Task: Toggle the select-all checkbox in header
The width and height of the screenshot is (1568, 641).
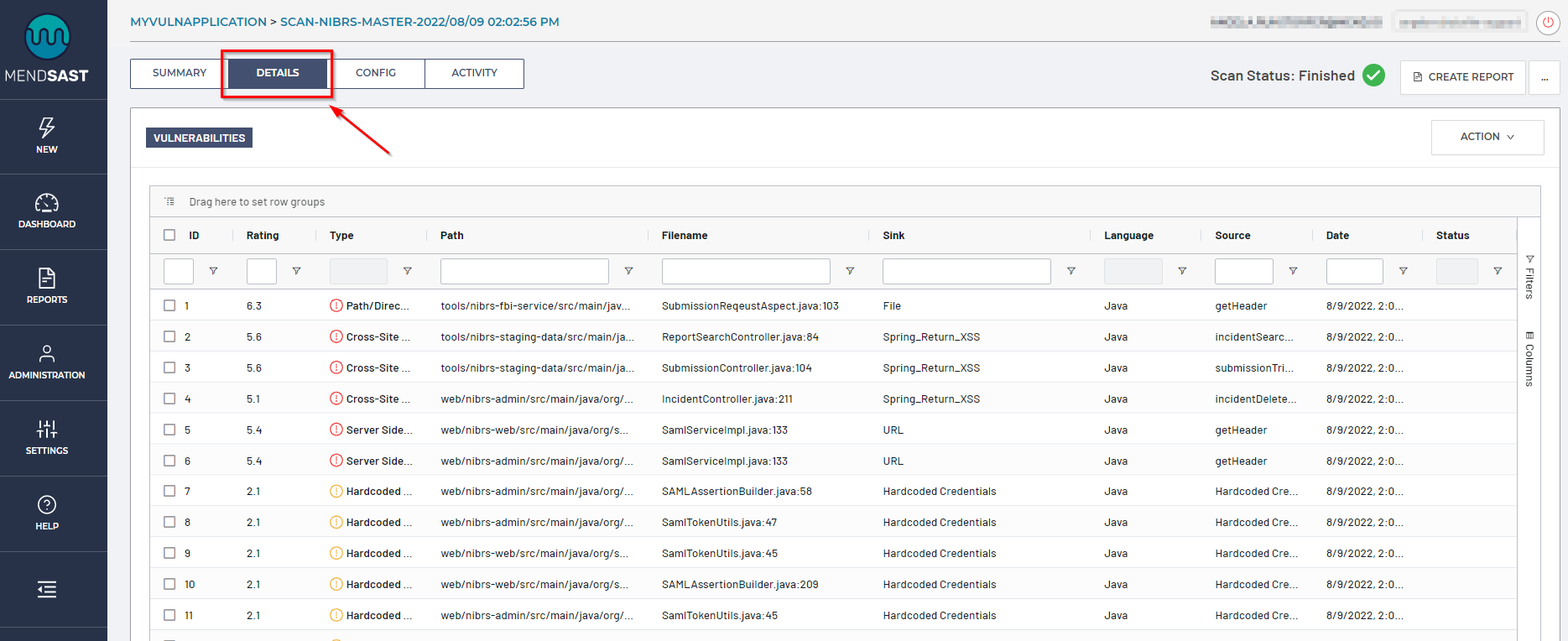Action: pos(169,235)
